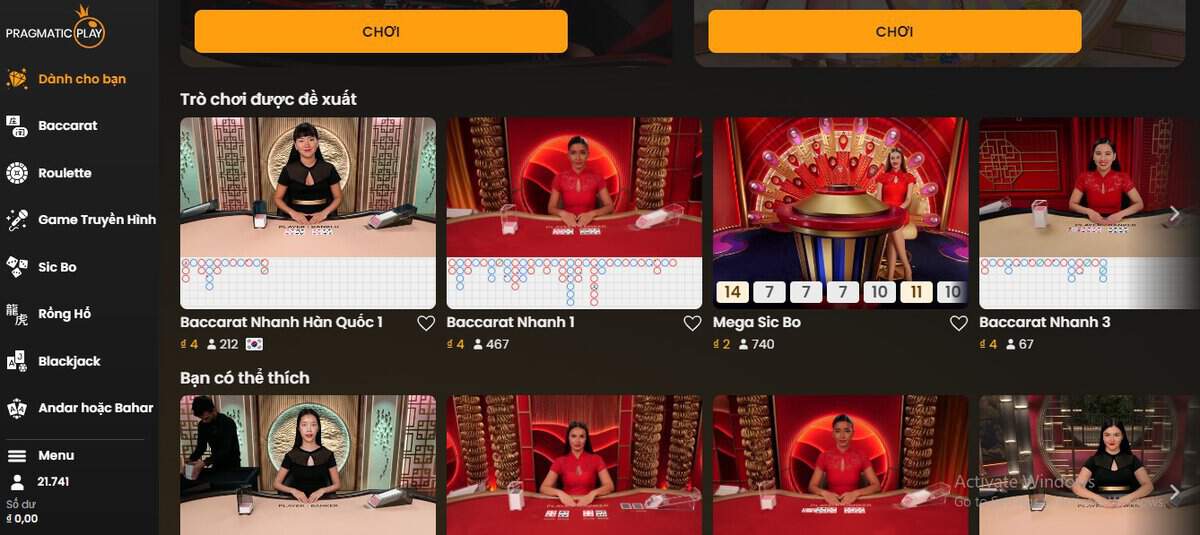Open the Baccarat Nhanh 3 game thumbnail
Screen dimensions: 1200x535
point(1089,213)
